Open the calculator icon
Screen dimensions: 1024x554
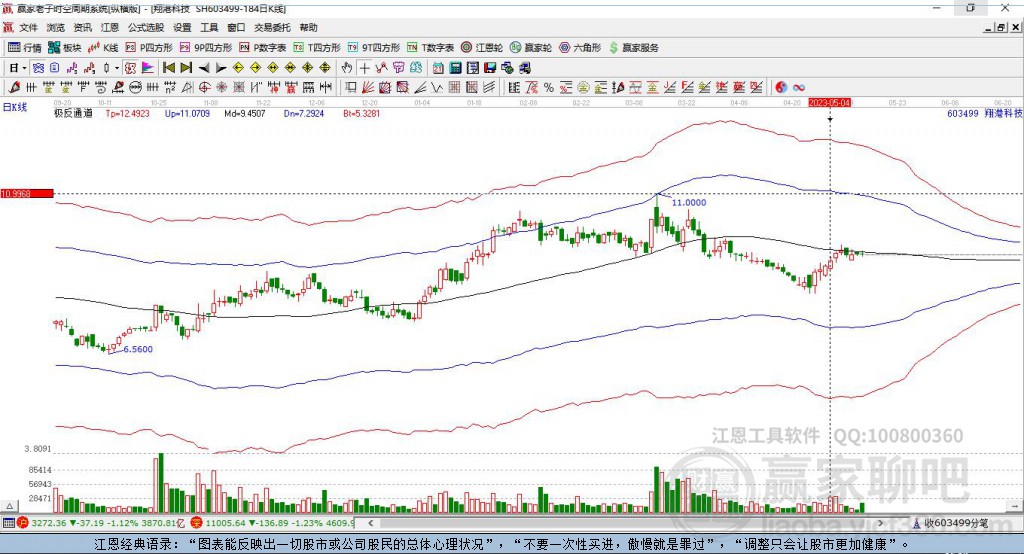pyautogui.click(x=456, y=68)
